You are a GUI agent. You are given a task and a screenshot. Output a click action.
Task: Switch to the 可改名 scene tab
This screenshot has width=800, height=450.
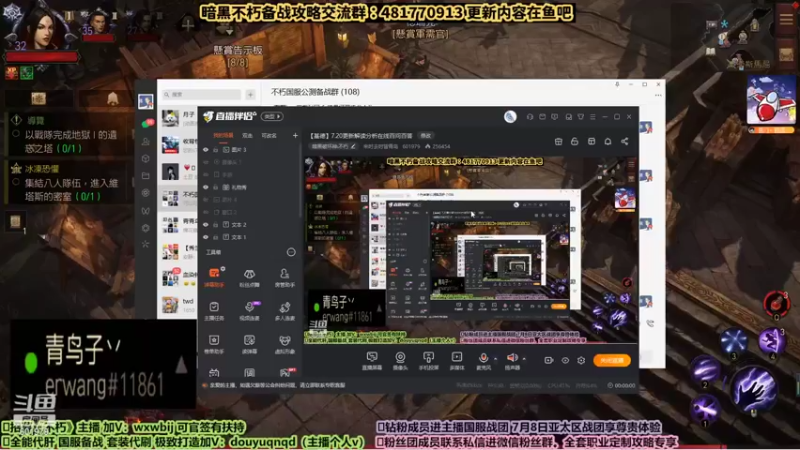click(x=269, y=136)
